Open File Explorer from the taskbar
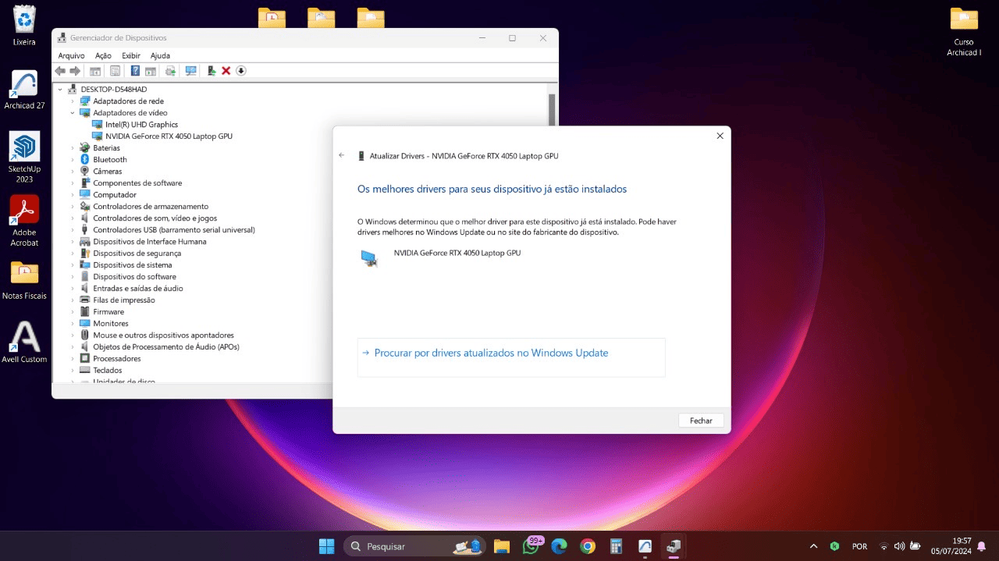The width and height of the screenshot is (999, 561). [501, 546]
